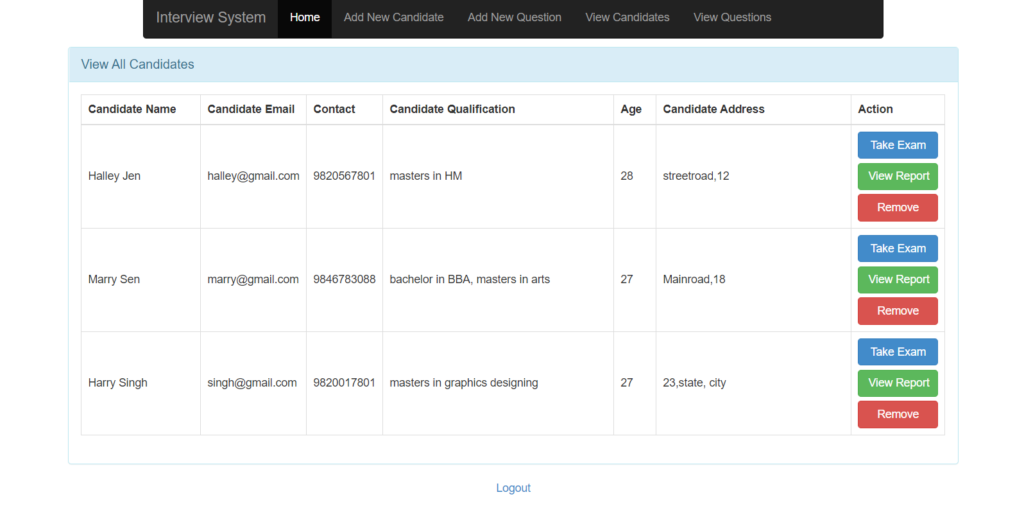Remove candidate Harry Singh

(x=898, y=415)
